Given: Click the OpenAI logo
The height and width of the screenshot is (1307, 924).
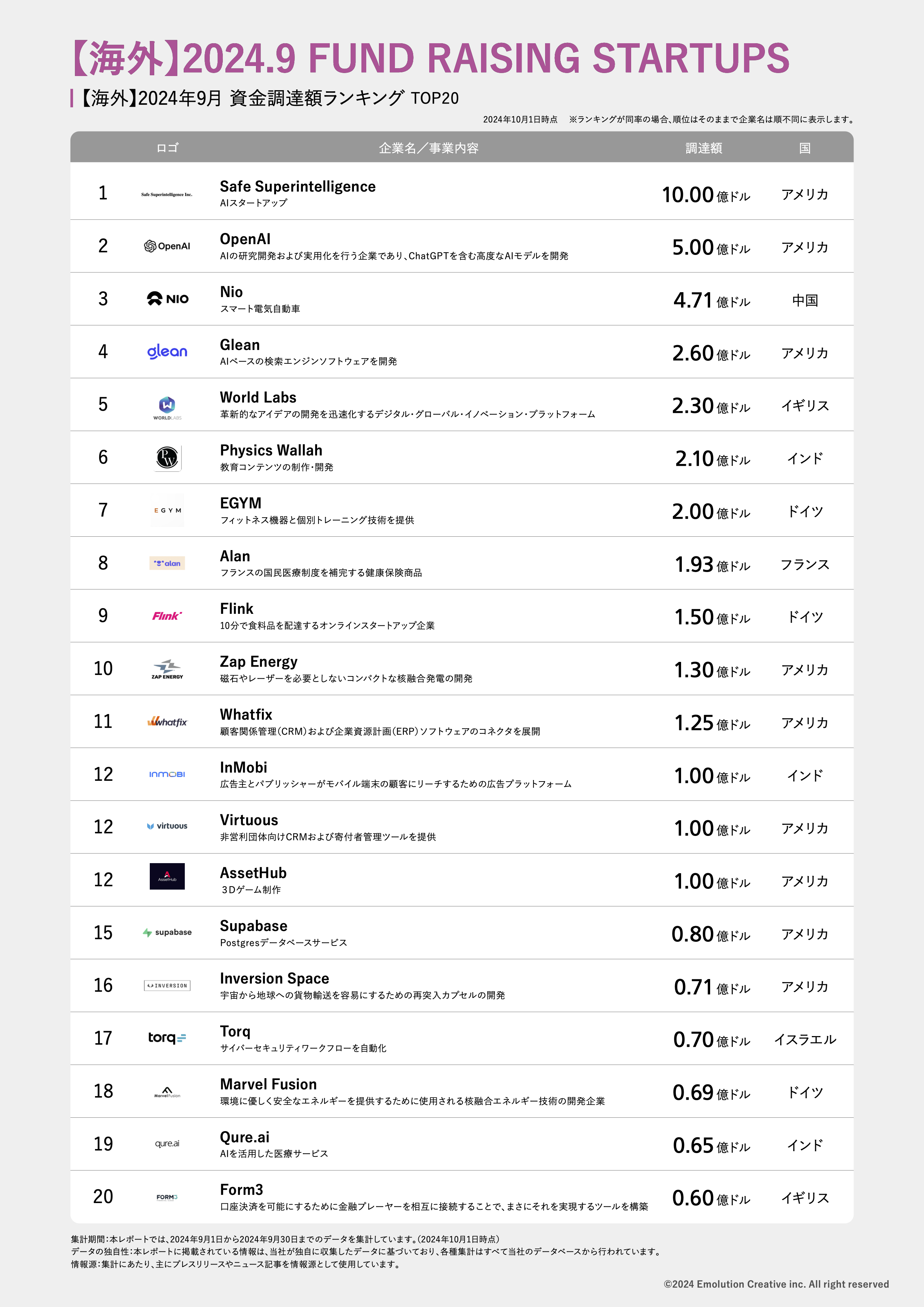Looking at the screenshot, I should pos(167,246).
